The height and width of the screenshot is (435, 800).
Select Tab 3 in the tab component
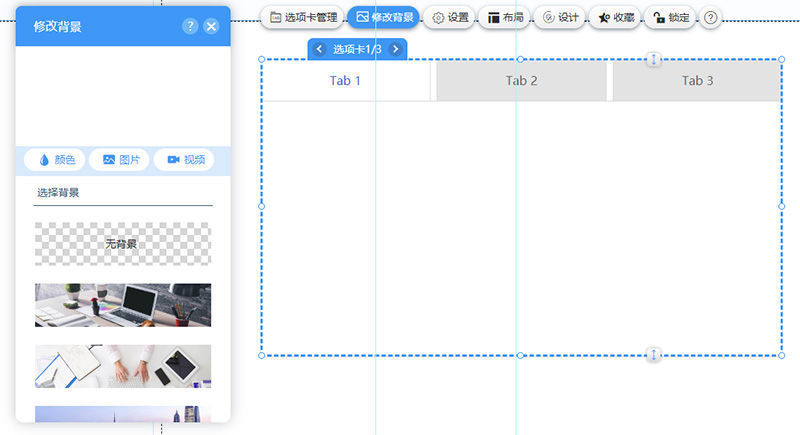pos(697,81)
